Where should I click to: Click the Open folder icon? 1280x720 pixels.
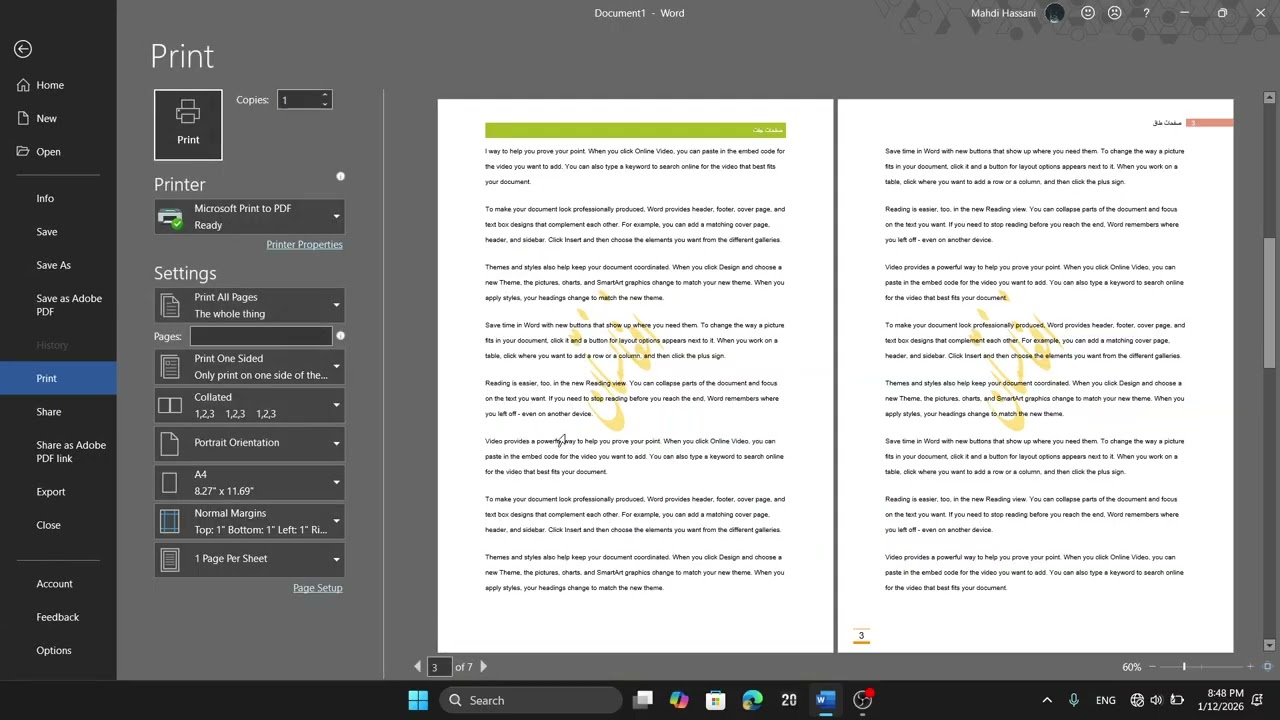(x=23, y=152)
